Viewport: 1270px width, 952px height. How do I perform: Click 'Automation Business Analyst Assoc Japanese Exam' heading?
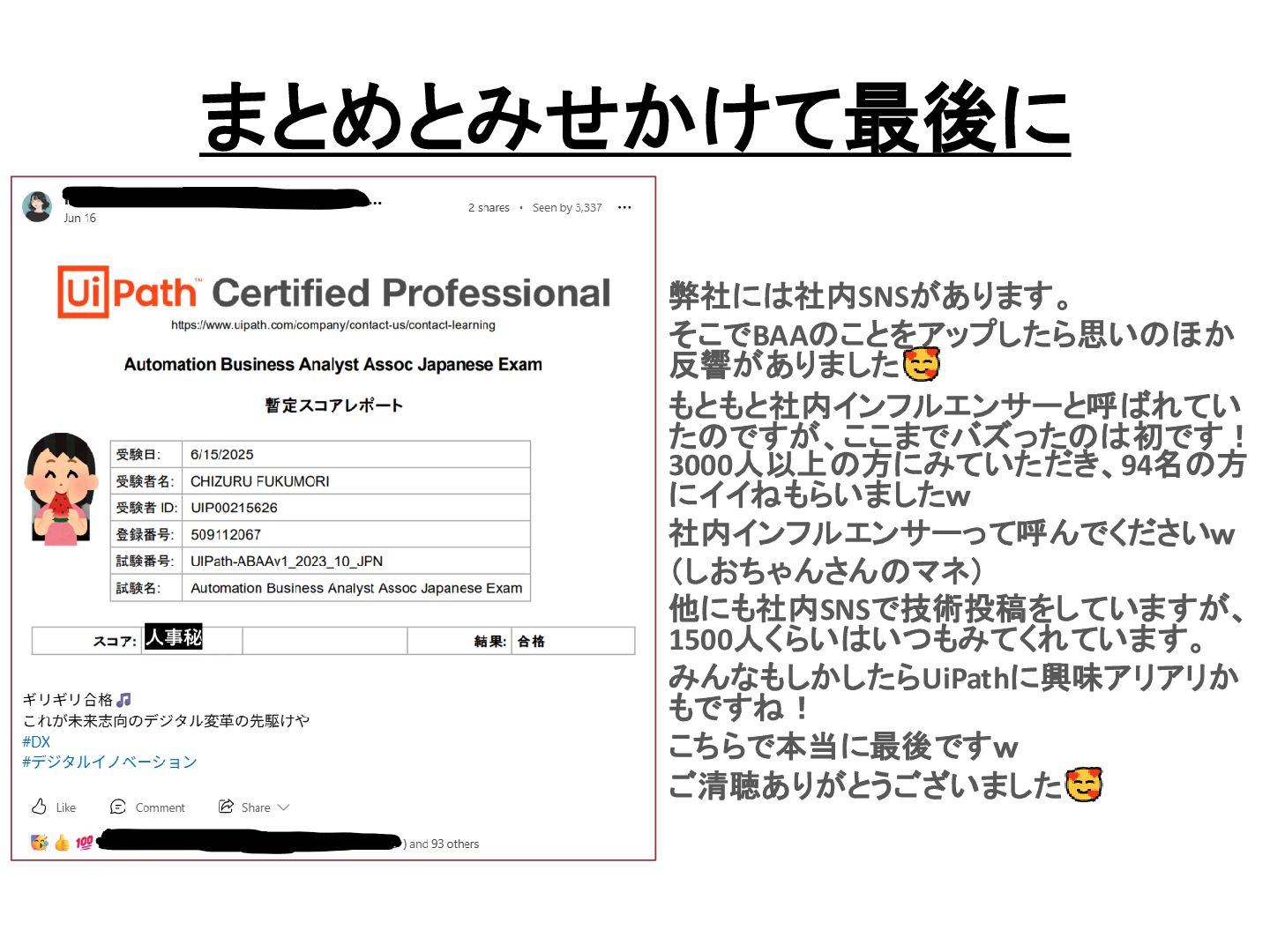click(333, 364)
